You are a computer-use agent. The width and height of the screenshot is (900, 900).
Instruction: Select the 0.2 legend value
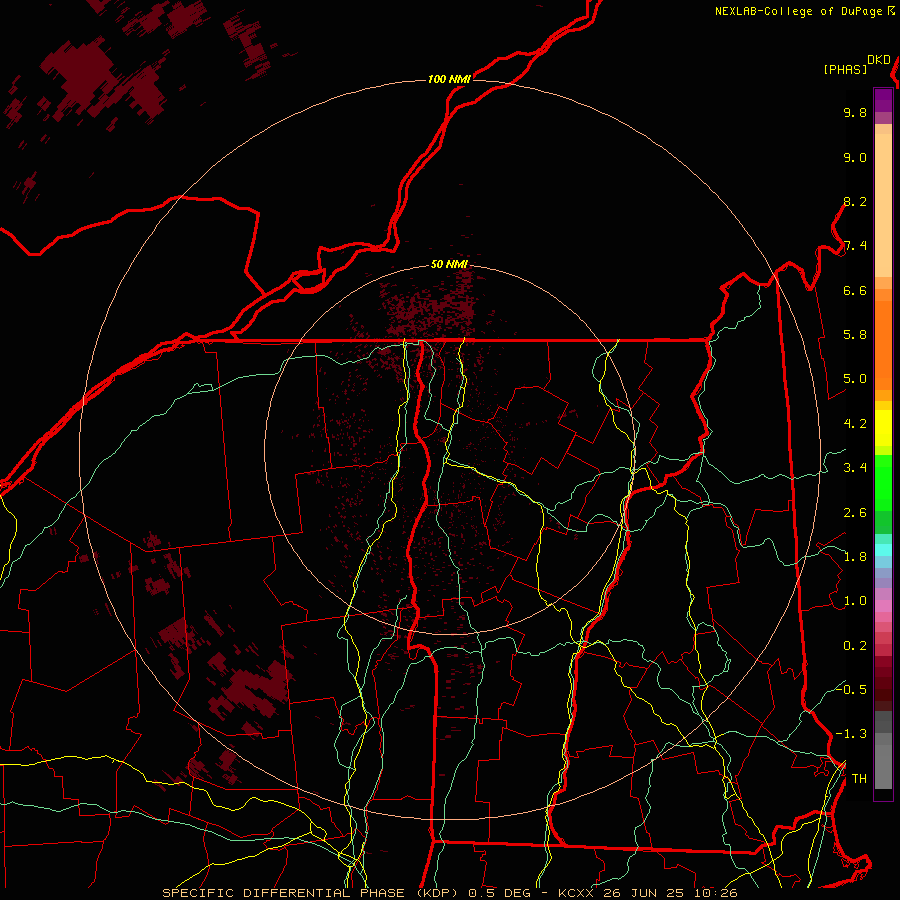[855, 646]
